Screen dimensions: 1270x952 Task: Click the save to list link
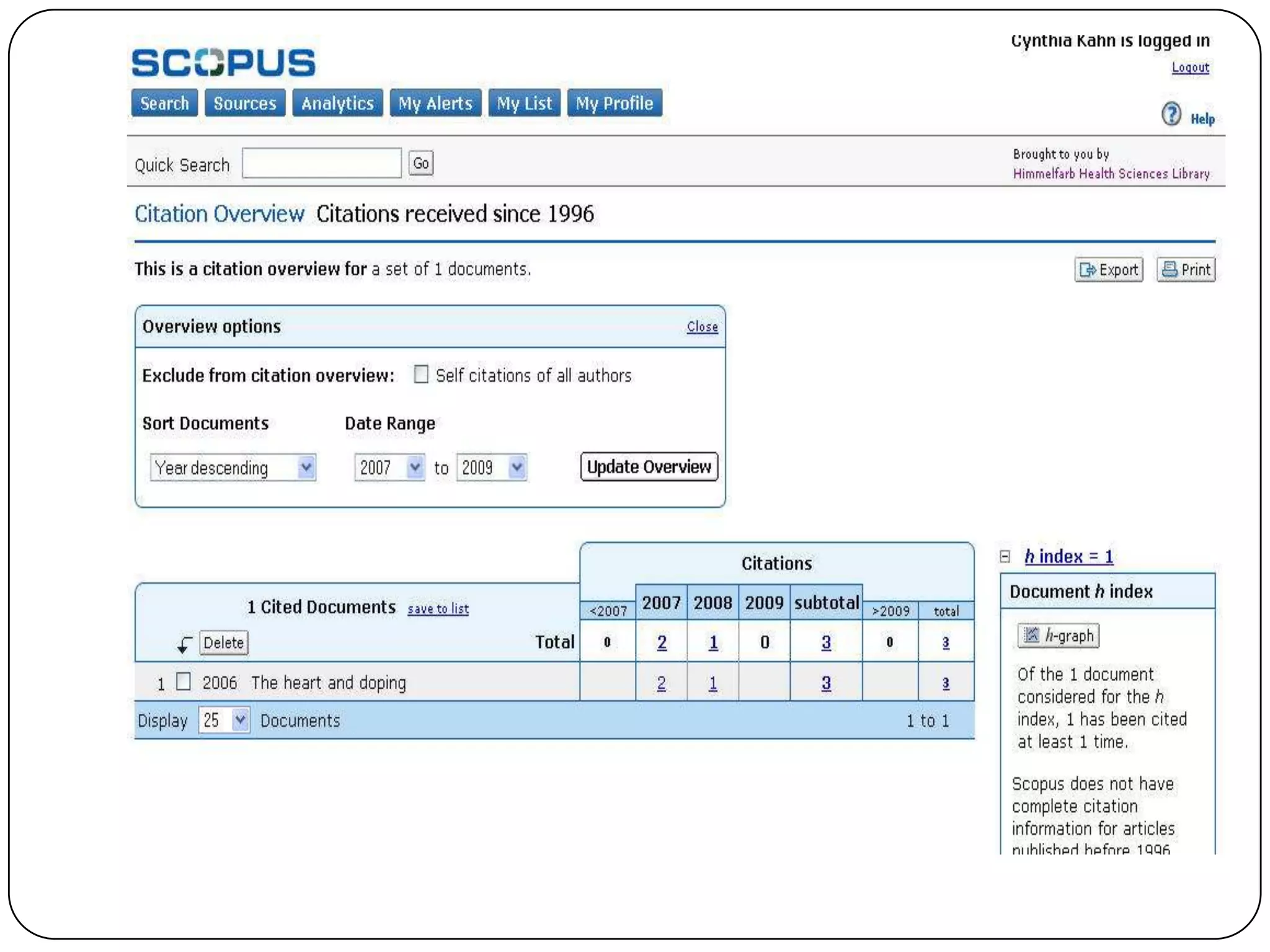coord(438,609)
